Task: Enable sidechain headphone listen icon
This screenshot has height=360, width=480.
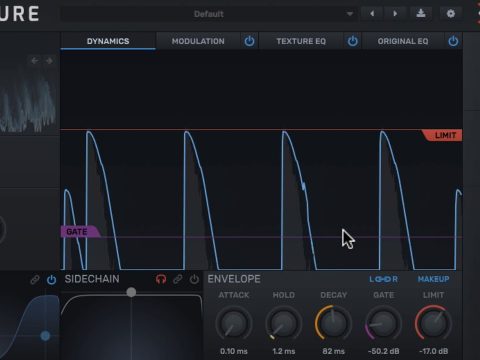Action: [161, 279]
